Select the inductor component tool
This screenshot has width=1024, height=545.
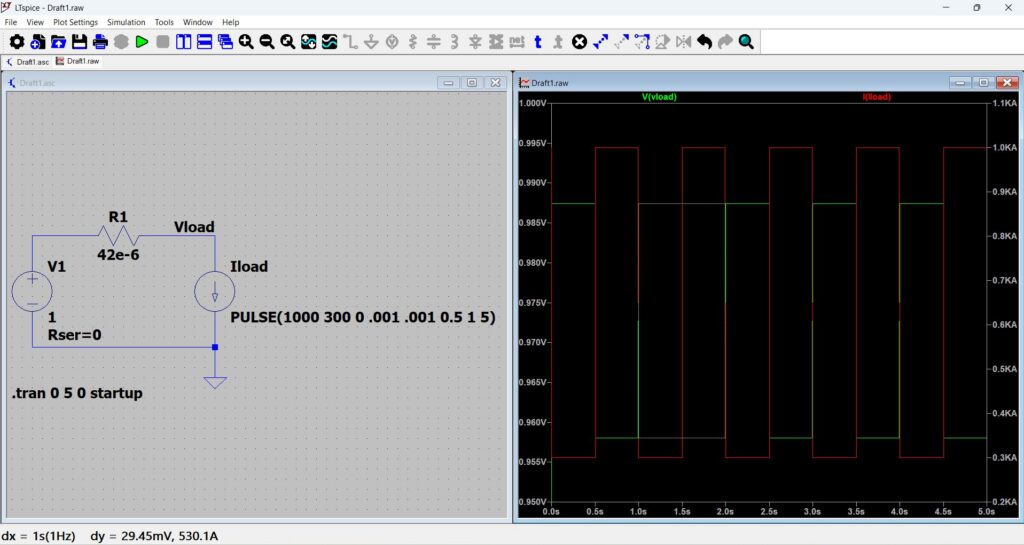point(455,42)
